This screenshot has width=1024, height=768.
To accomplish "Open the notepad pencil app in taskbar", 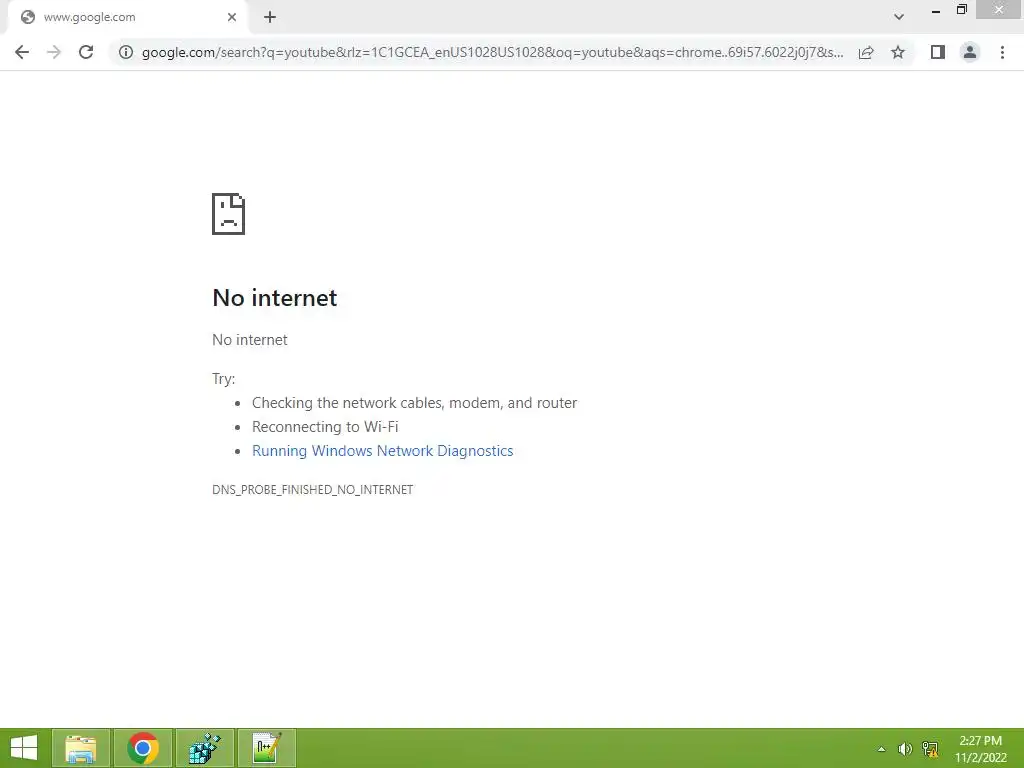I will click(x=266, y=748).
